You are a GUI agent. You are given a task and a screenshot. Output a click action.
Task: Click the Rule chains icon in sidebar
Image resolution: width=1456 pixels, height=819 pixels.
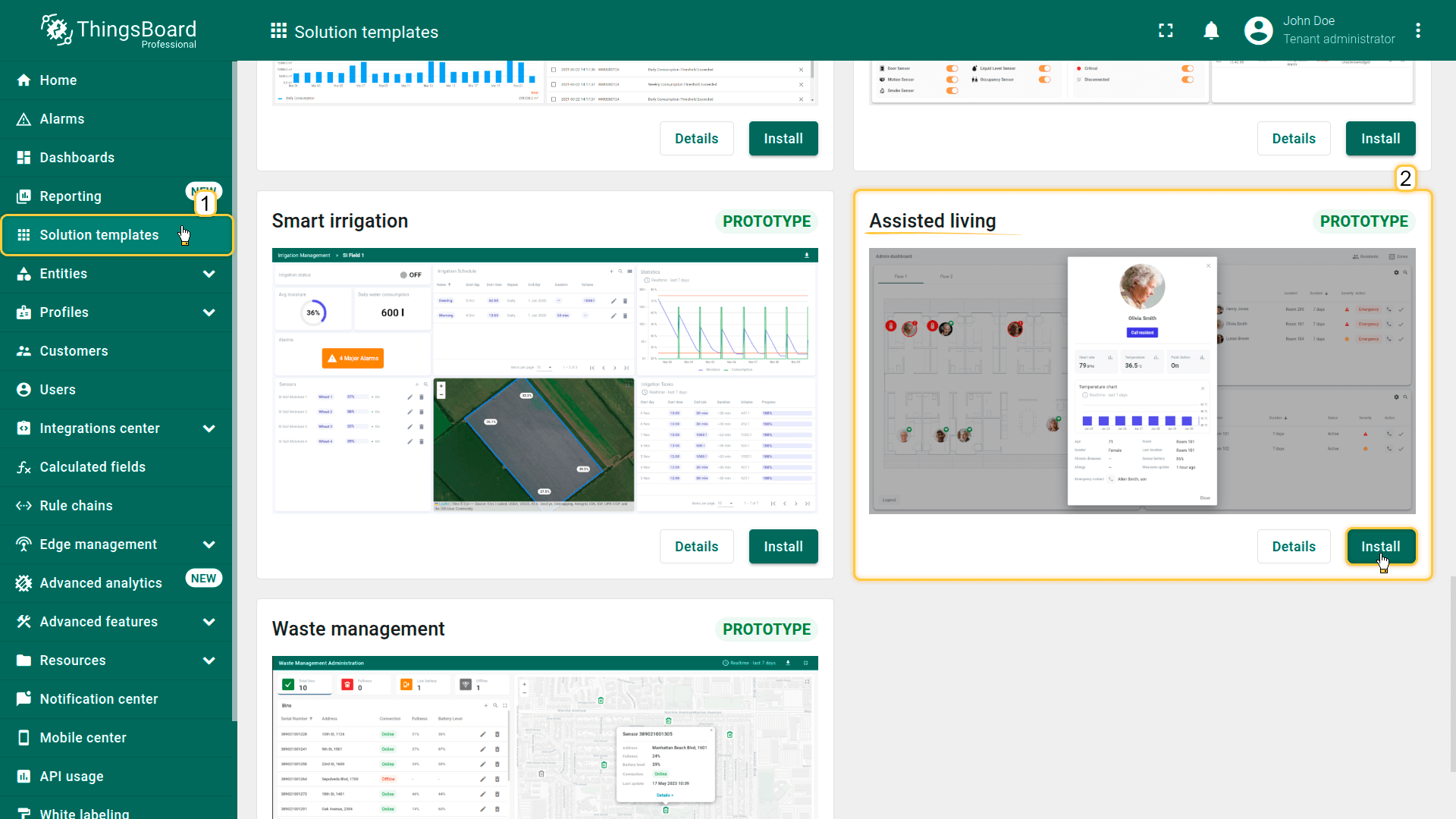click(24, 506)
